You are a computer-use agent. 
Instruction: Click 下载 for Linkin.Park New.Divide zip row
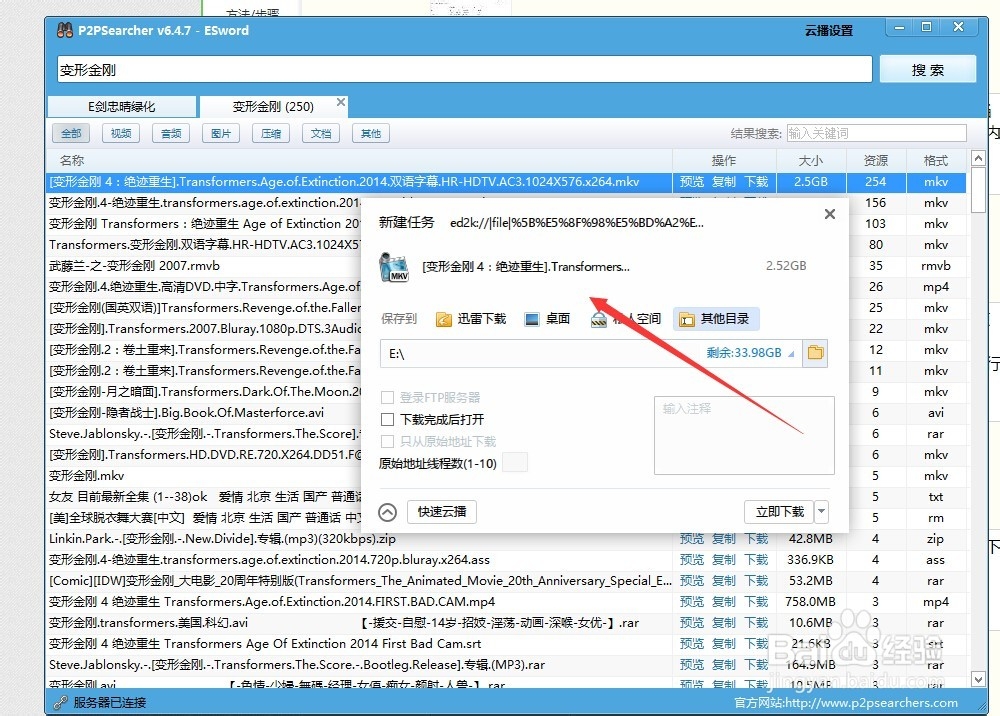(x=756, y=539)
